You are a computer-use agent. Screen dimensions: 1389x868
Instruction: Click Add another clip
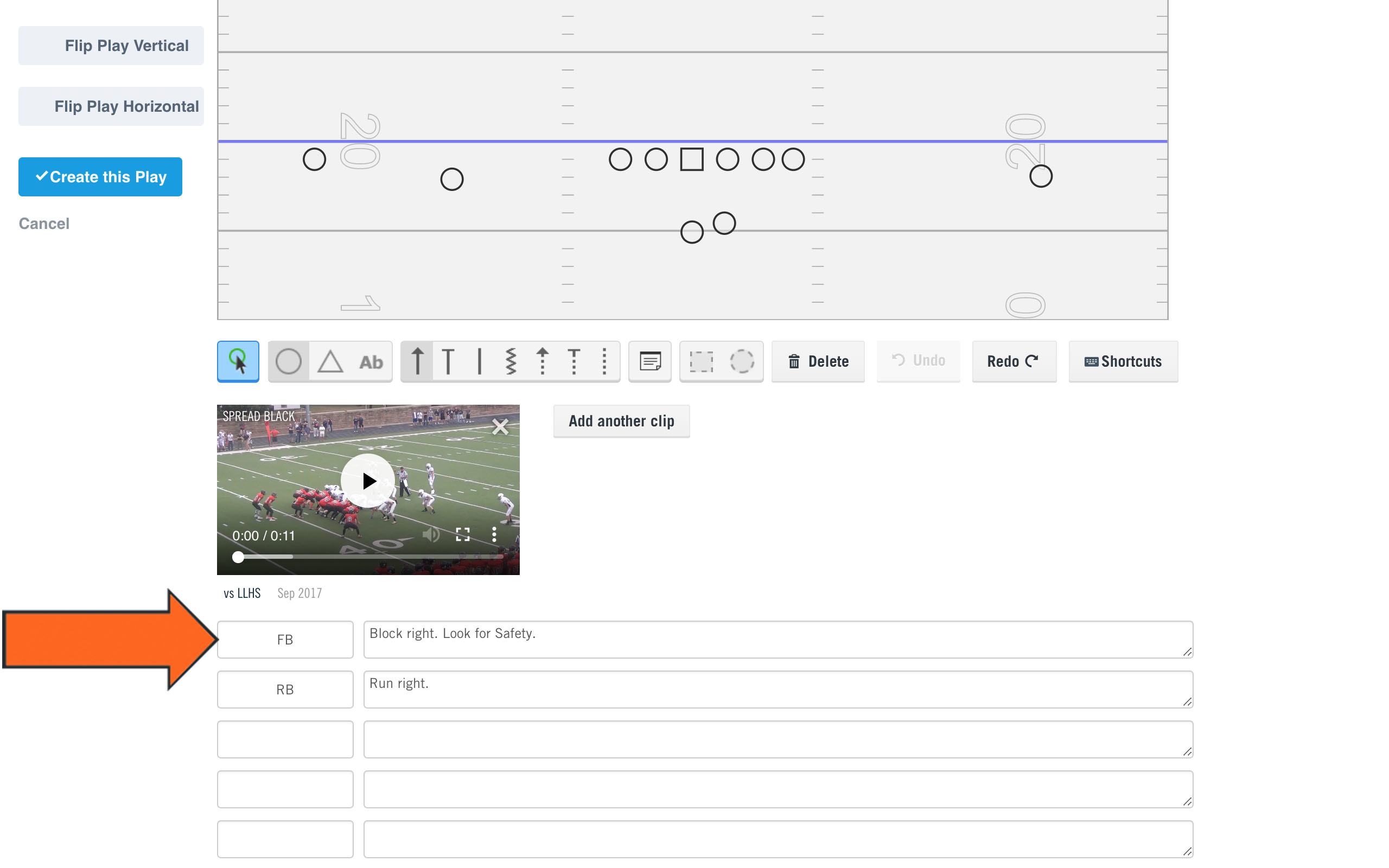click(x=622, y=421)
